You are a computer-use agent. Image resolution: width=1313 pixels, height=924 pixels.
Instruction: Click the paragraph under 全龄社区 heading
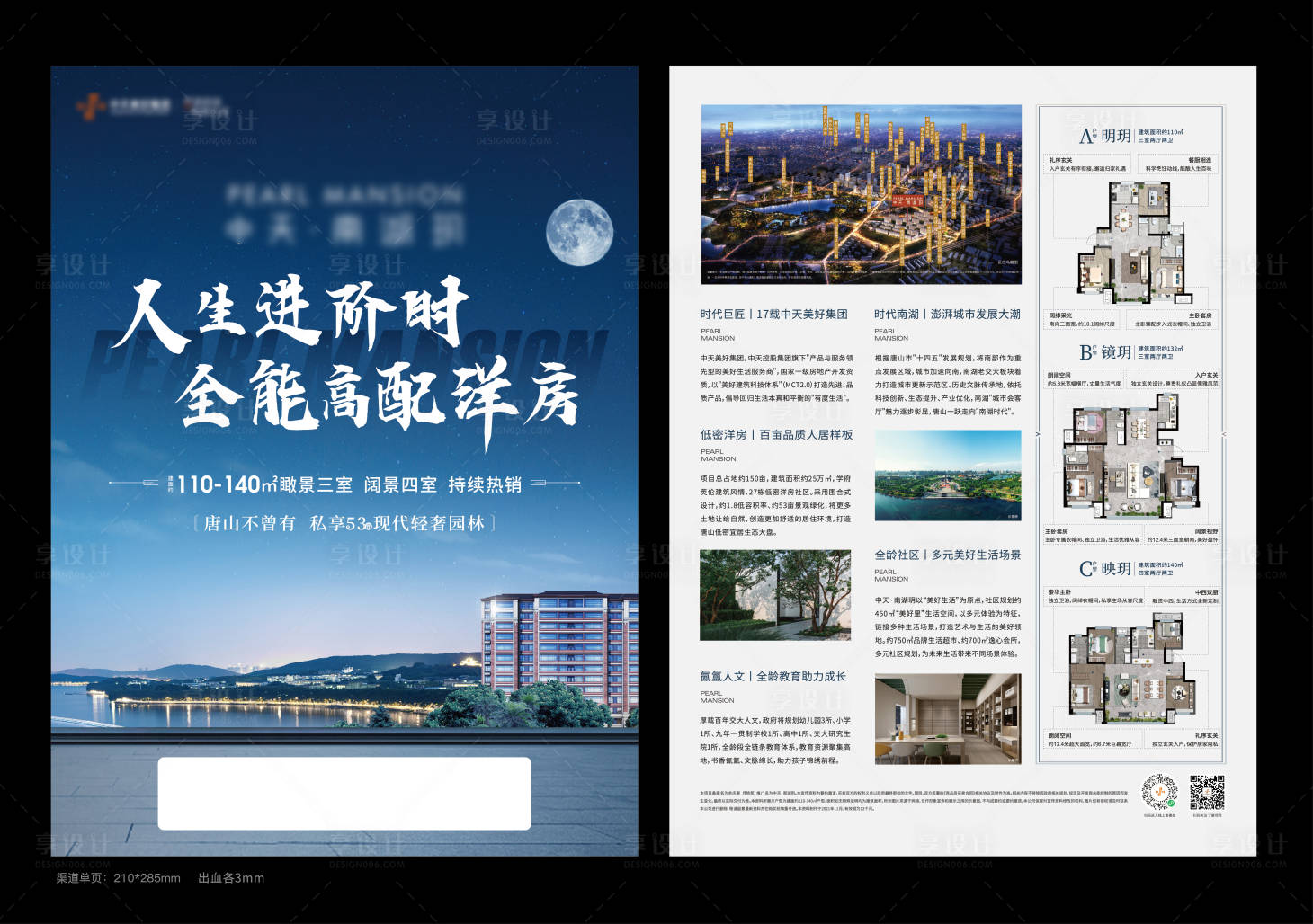point(948,626)
